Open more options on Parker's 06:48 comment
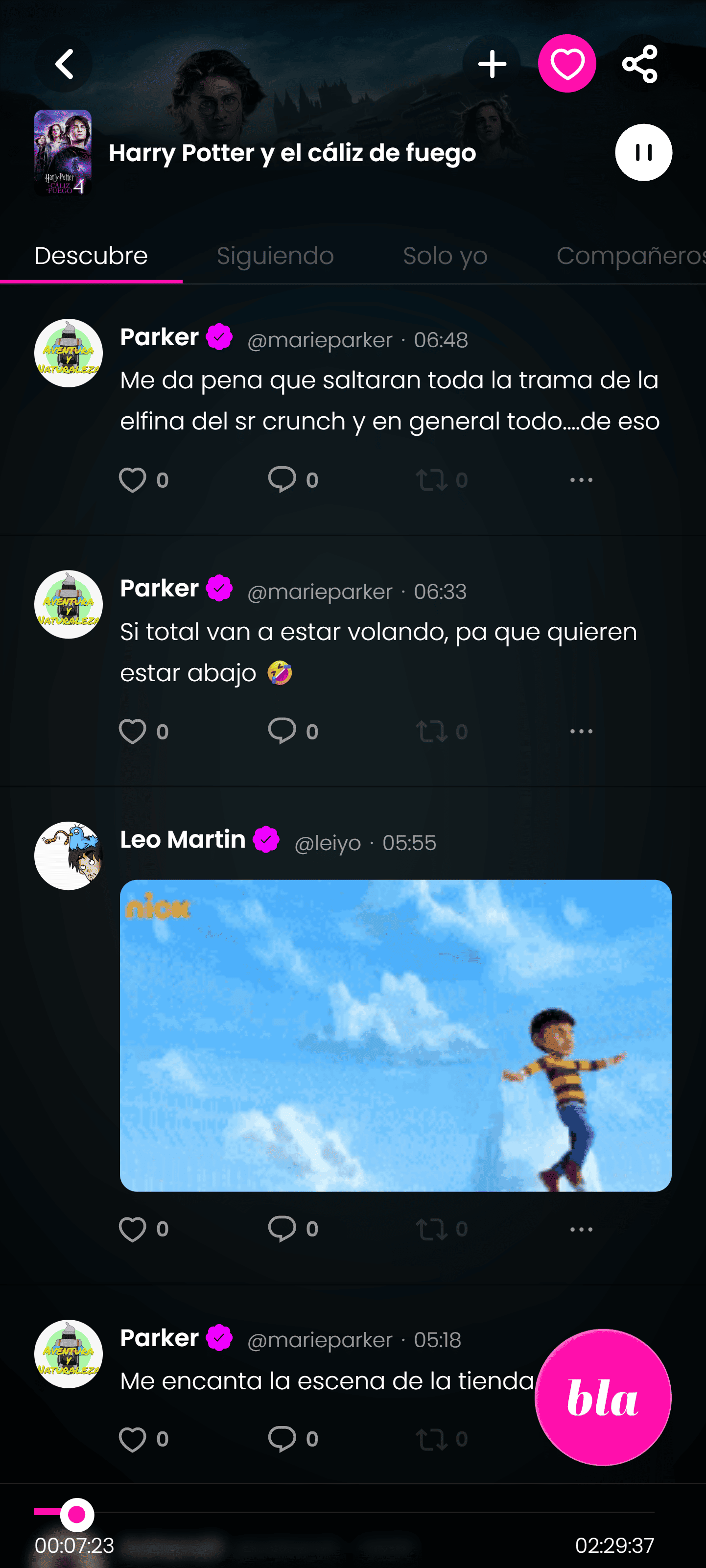The image size is (706, 1568). click(581, 480)
